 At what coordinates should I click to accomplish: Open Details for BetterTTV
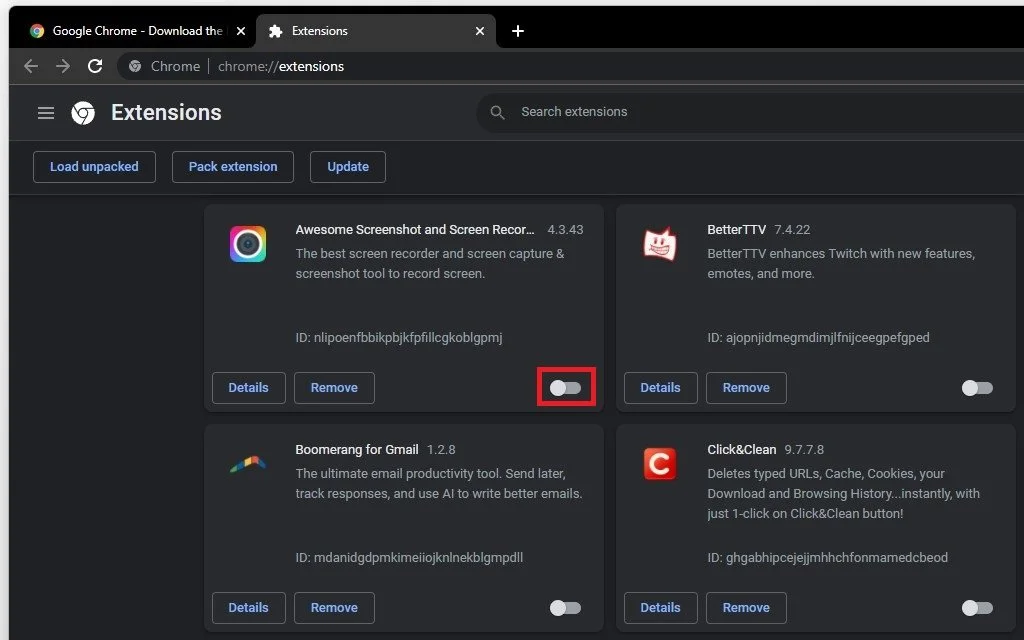(660, 388)
